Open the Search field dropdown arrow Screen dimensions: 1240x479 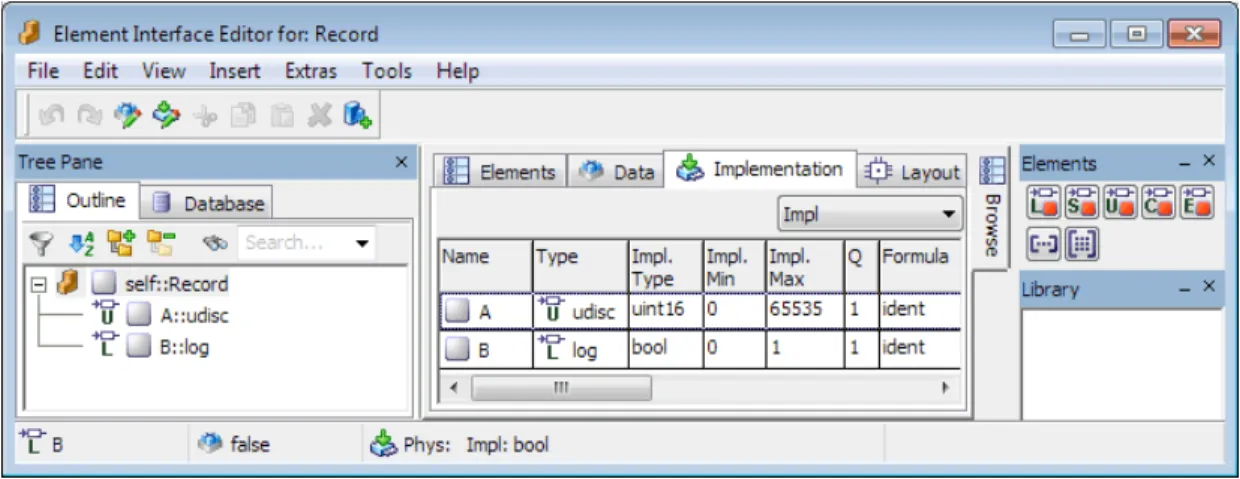pos(361,243)
